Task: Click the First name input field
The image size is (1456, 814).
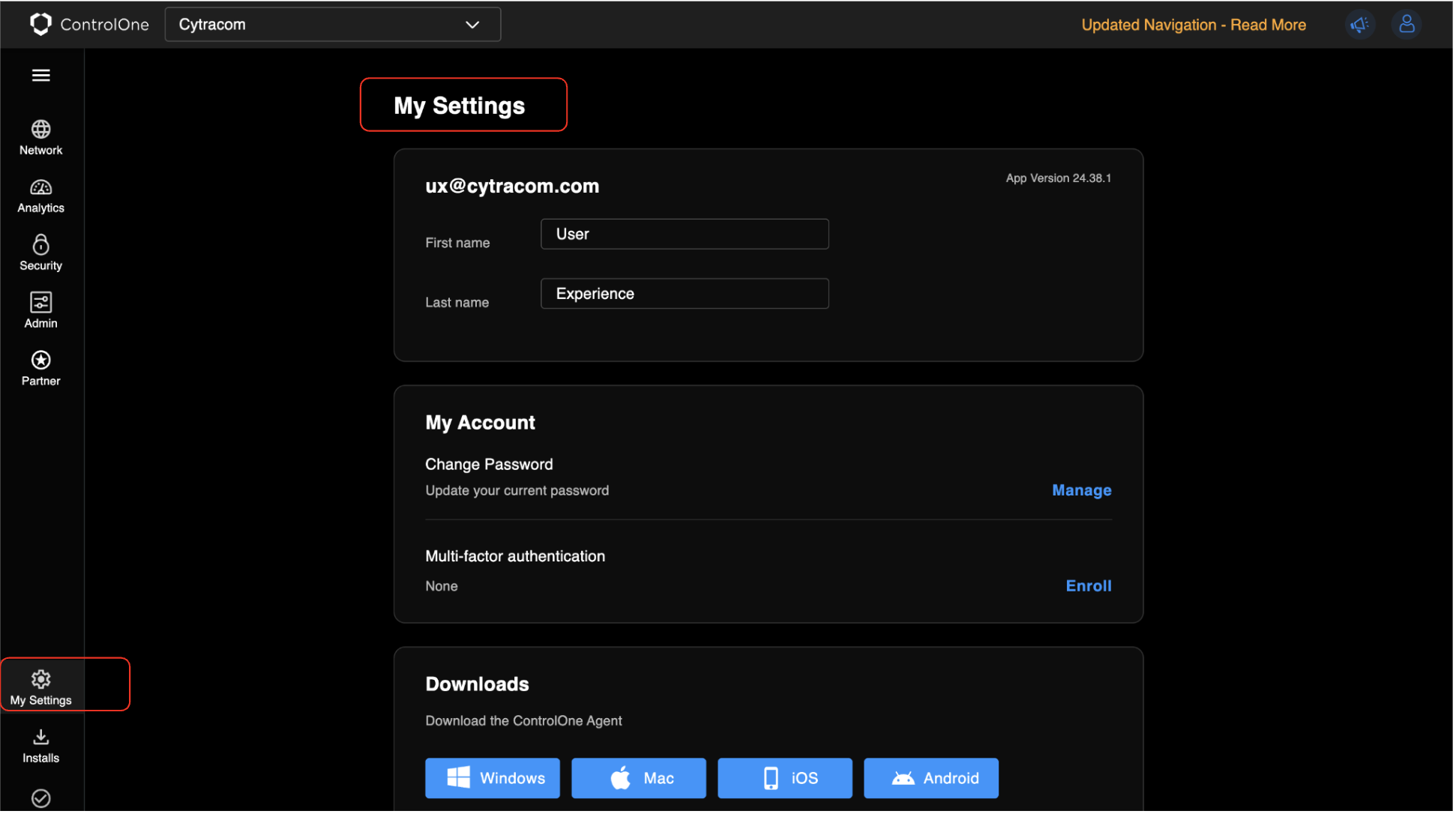Action: pyautogui.click(x=685, y=235)
